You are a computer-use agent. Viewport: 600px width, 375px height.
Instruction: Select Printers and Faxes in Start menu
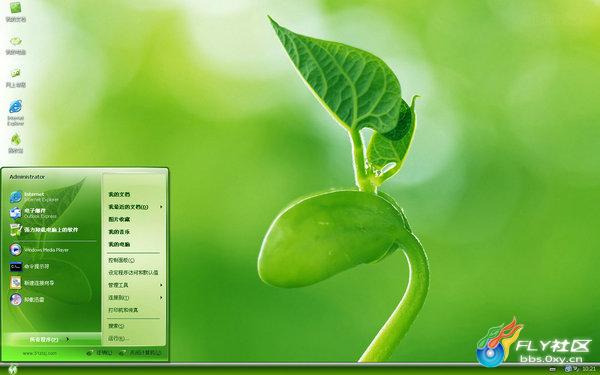point(123,310)
